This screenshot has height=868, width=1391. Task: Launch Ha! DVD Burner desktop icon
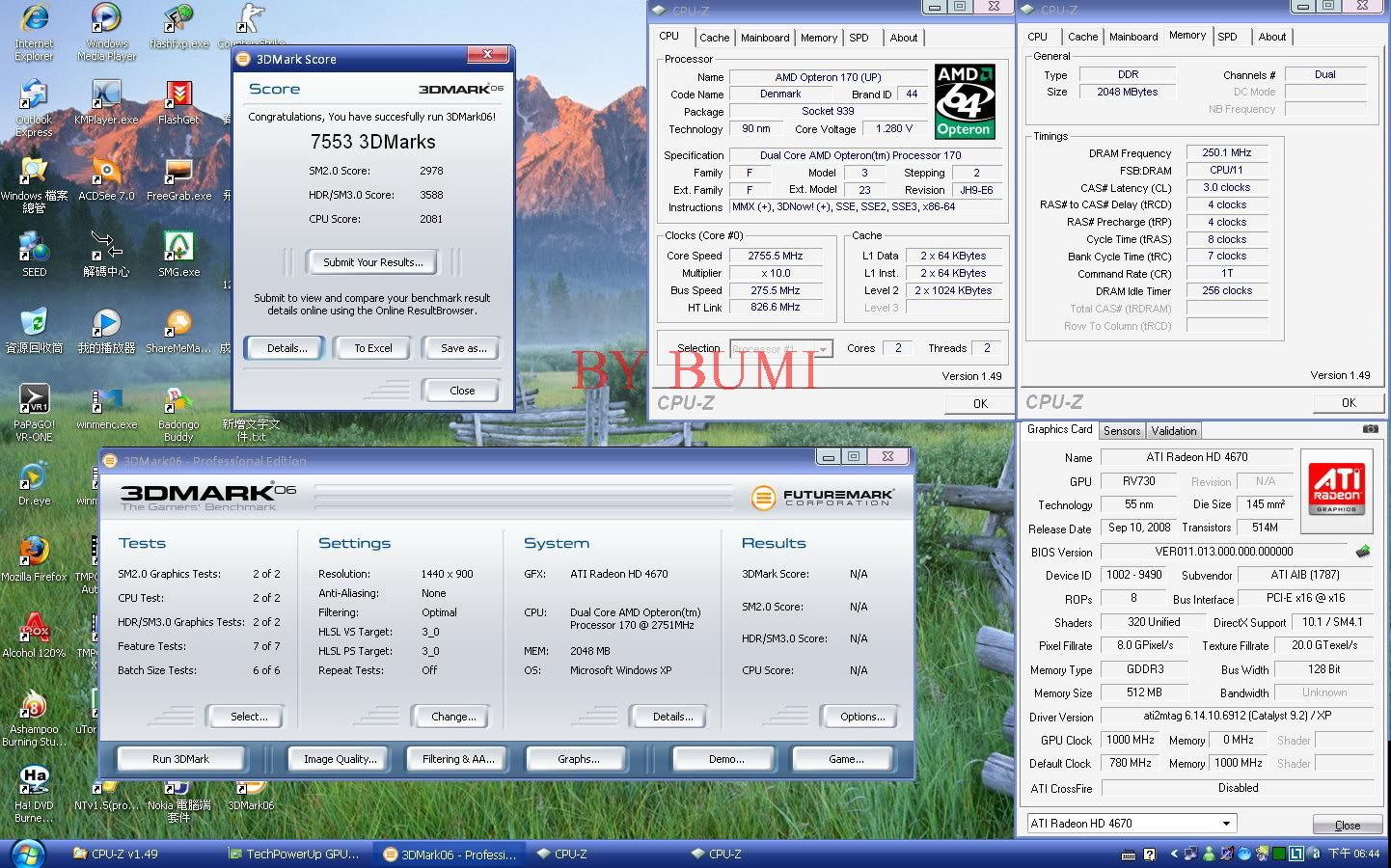(34, 793)
